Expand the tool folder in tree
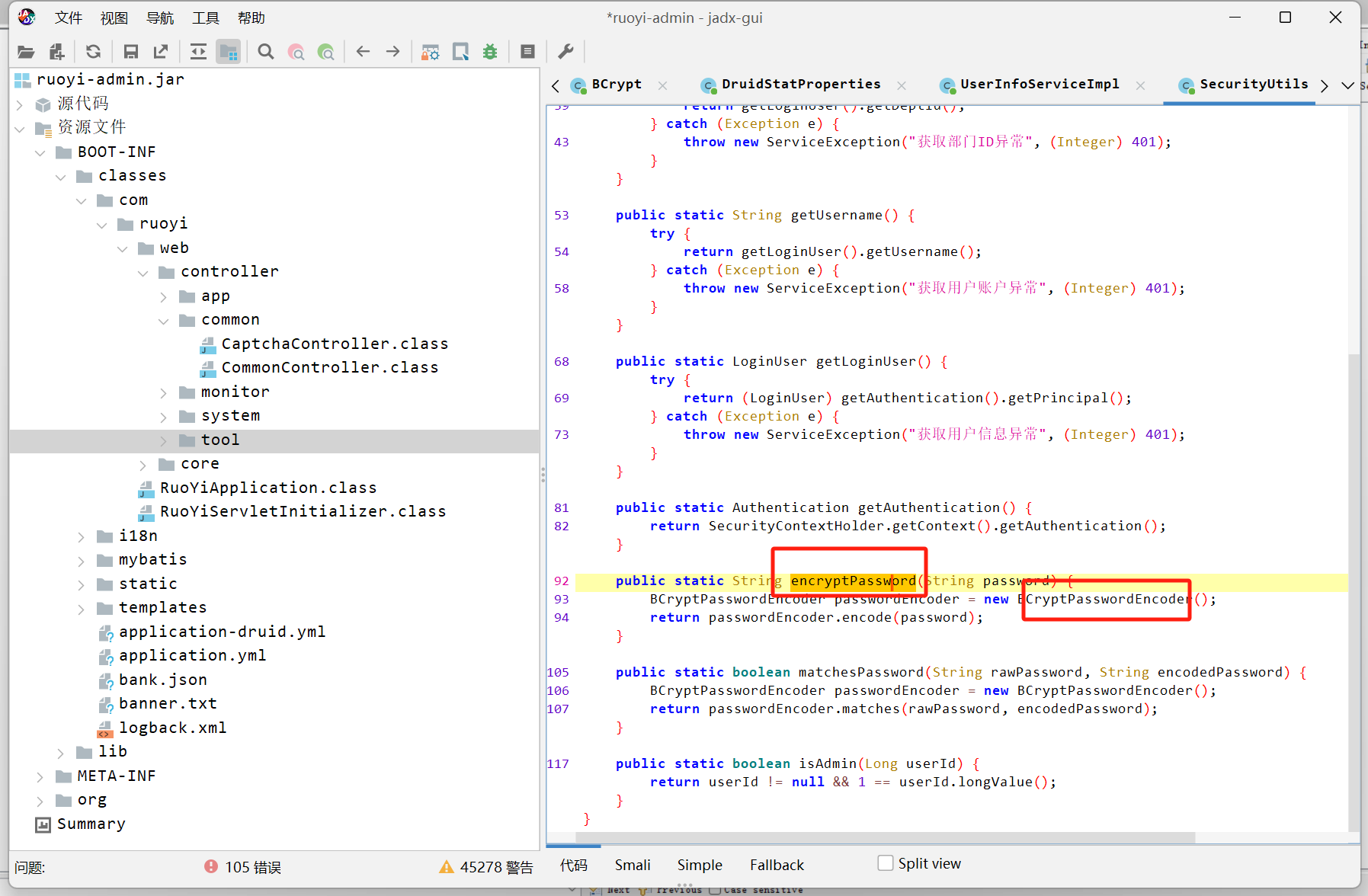The width and height of the screenshot is (1368, 896). (x=163, y=440)
